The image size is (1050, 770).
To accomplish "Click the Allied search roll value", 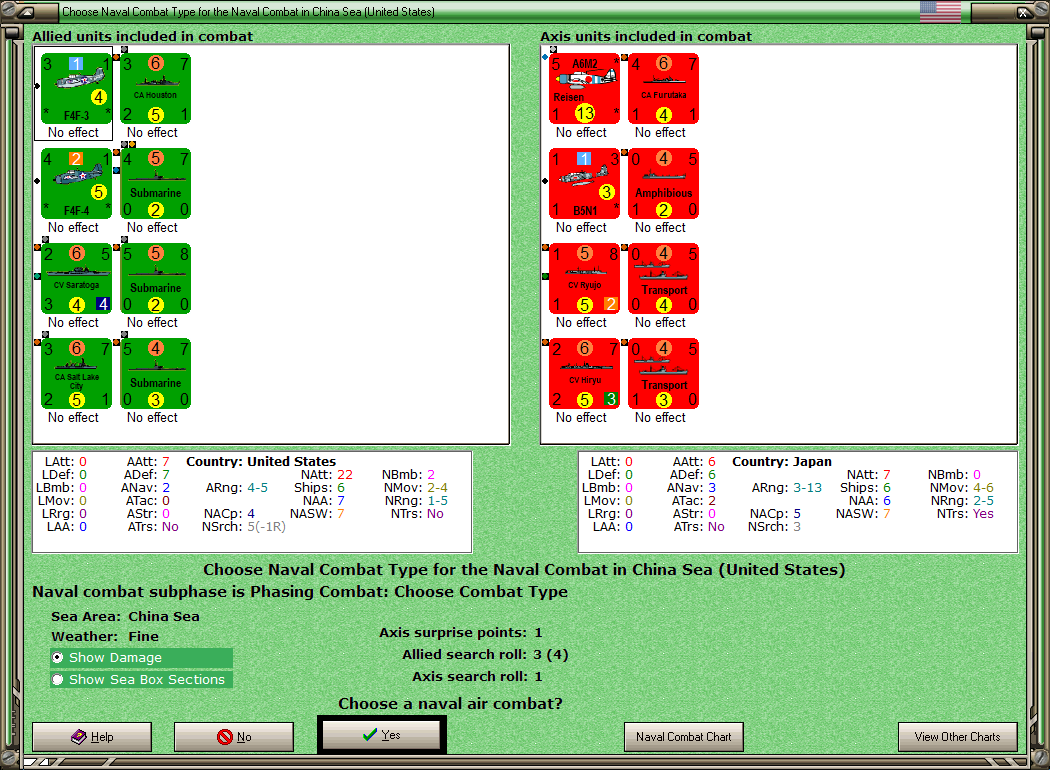I will coord(550,654).
